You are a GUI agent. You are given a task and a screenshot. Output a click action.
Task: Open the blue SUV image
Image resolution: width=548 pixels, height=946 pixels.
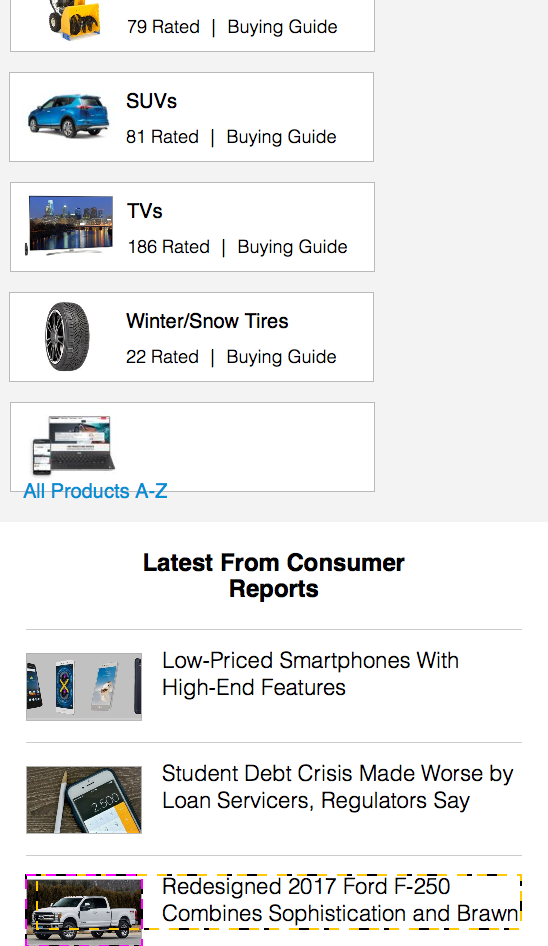pos(68,116)
